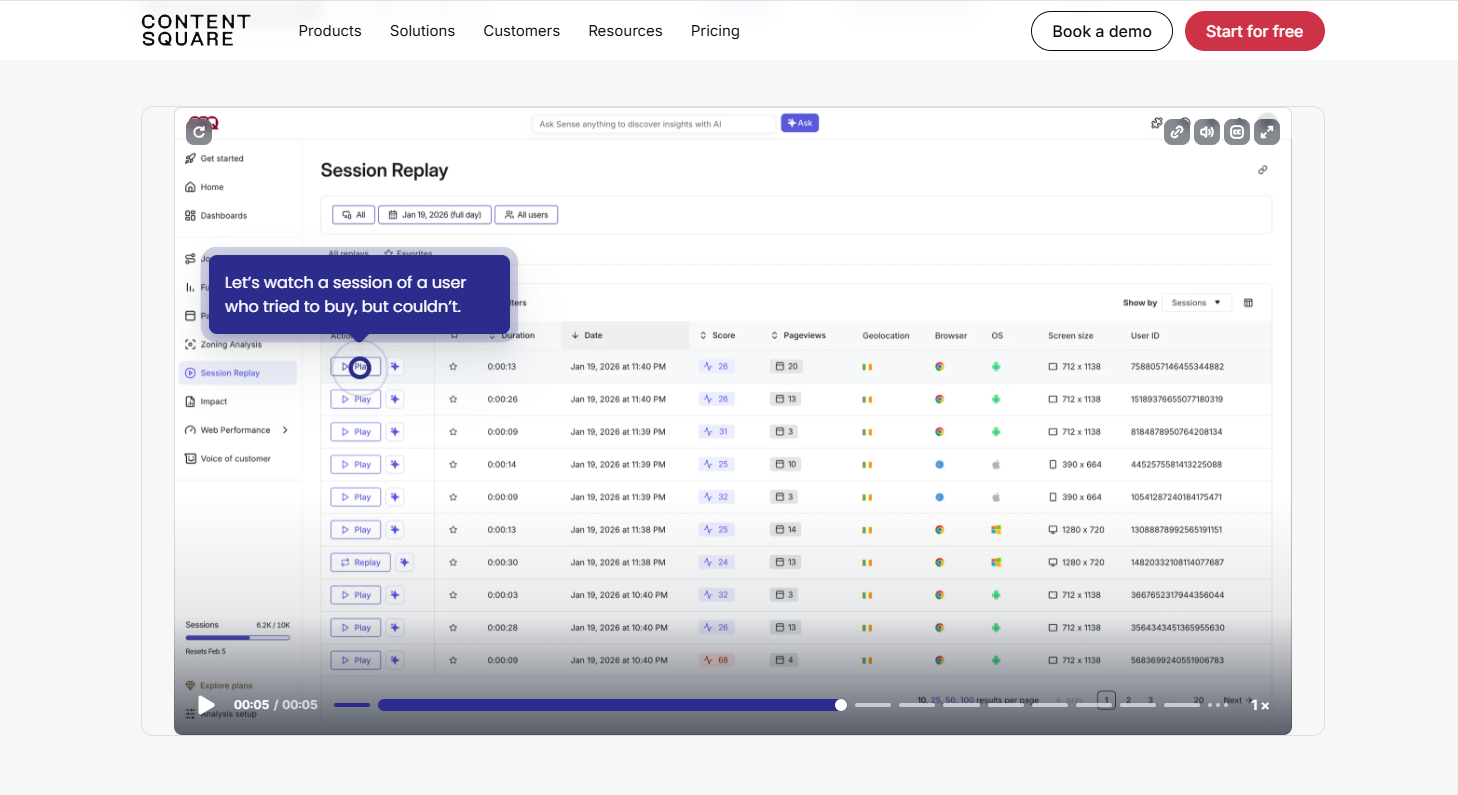Click the Book a demo button

(x=1102, y=31)
